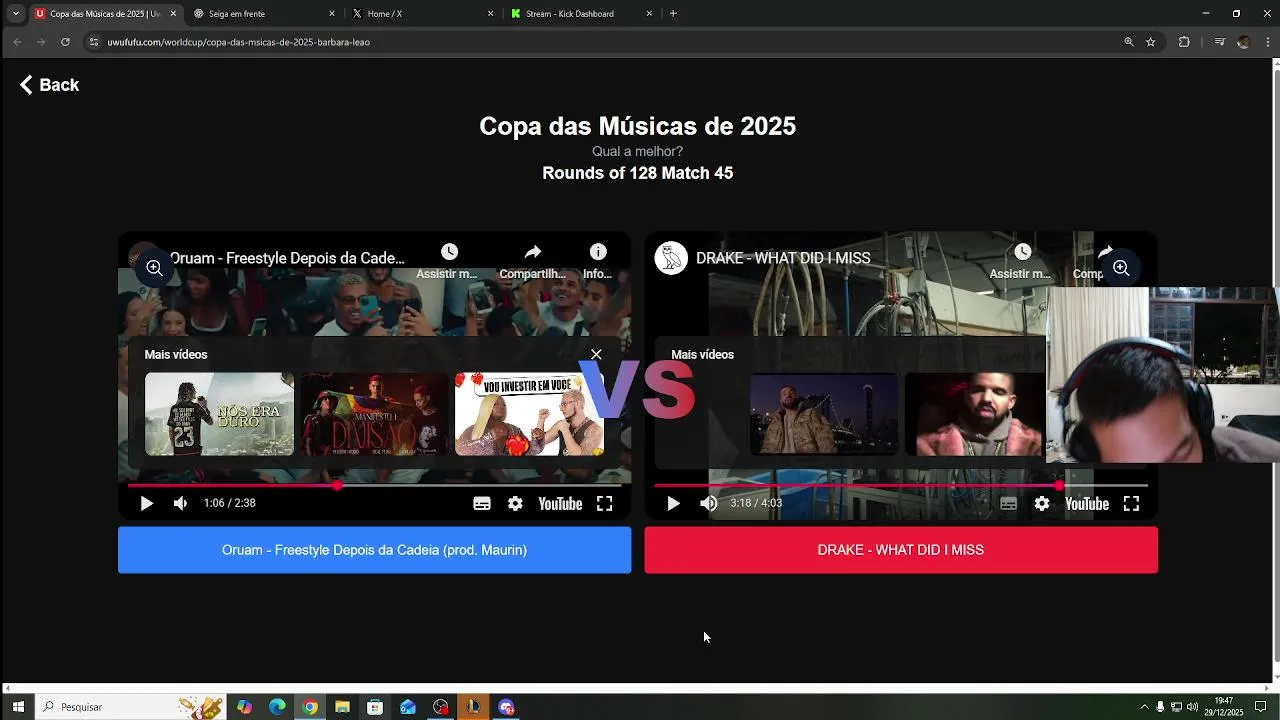Open Oruam video on YouTube via logo
The image size is (1280, 720).
tap(560, 504)
